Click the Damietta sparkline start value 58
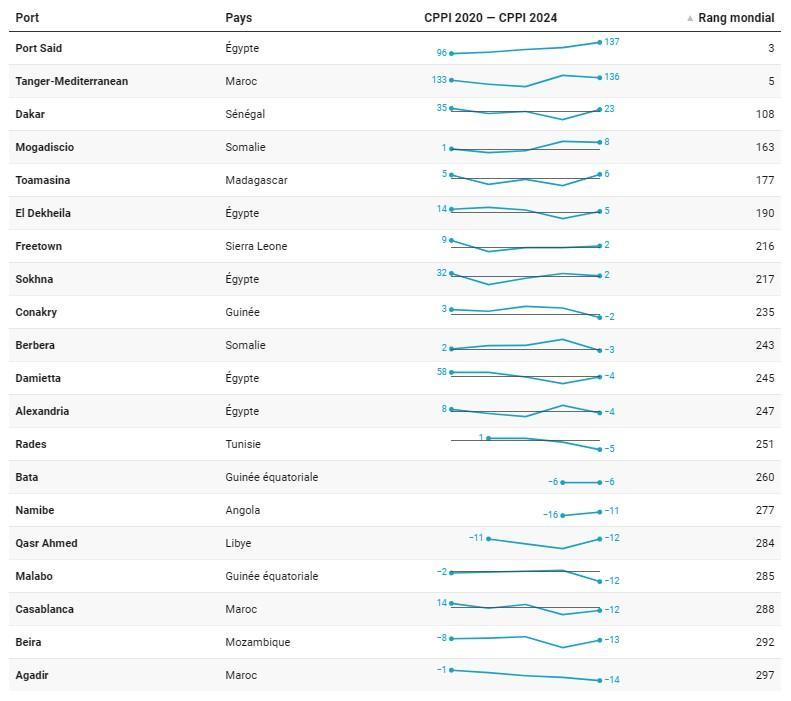 pos(442,372)
